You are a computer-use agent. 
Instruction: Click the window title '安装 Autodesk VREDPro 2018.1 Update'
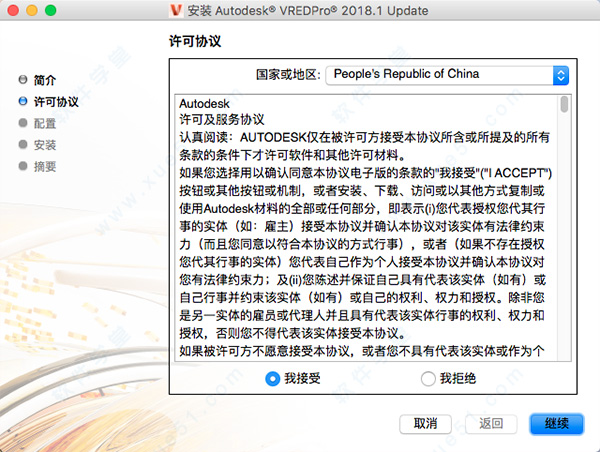pos(308,11)
